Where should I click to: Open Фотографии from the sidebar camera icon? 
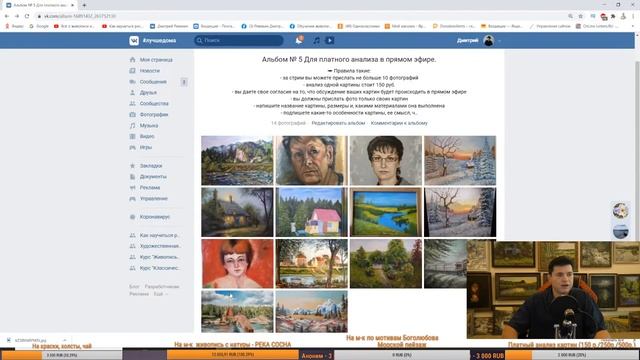pyautogui.click(x=132, y=115)
